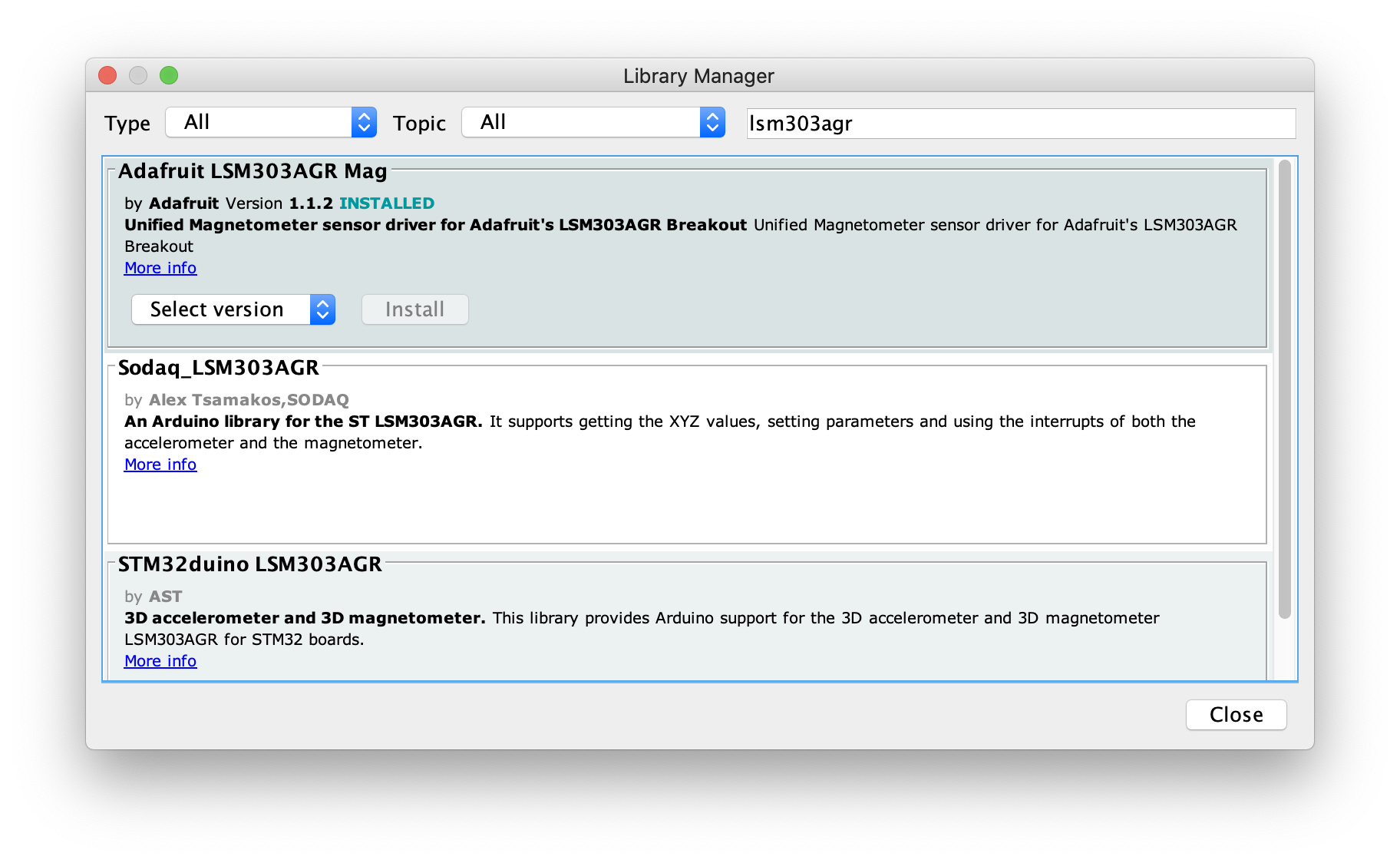The height and width of the screenshot is (863, 1400).
Task: Open More info for STM32duino LSM303AGR
Action: click(160, 660)
